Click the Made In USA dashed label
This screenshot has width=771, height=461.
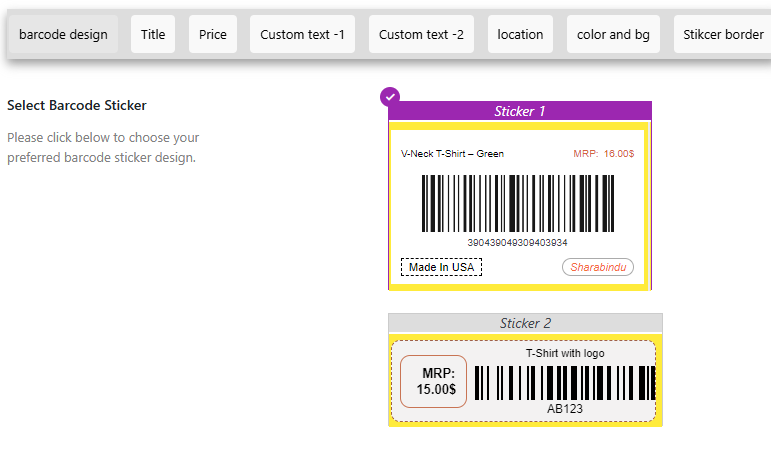pos(442,267)
